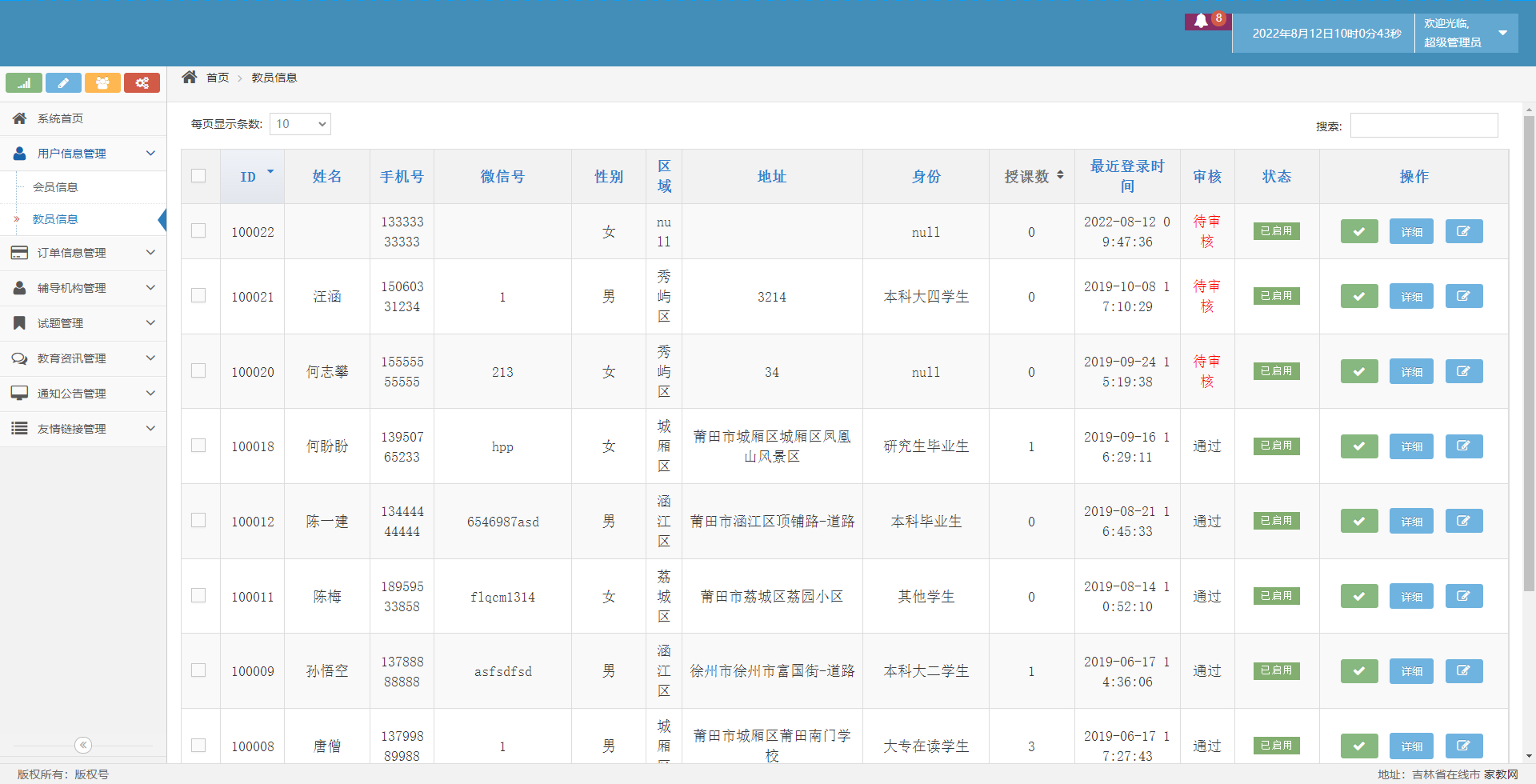
Task: Expand the 辅导机构管理 menu section
Action: click(83, 287)
